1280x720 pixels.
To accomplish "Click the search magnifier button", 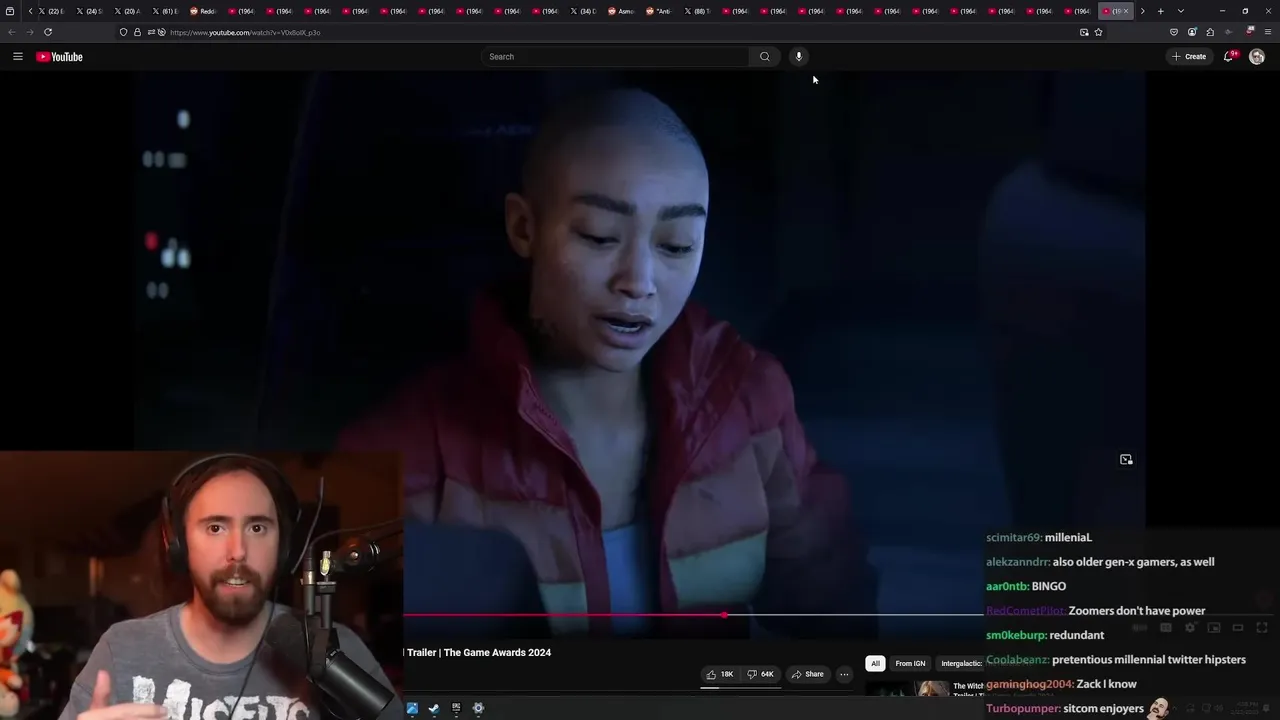I will click(765, 57).
